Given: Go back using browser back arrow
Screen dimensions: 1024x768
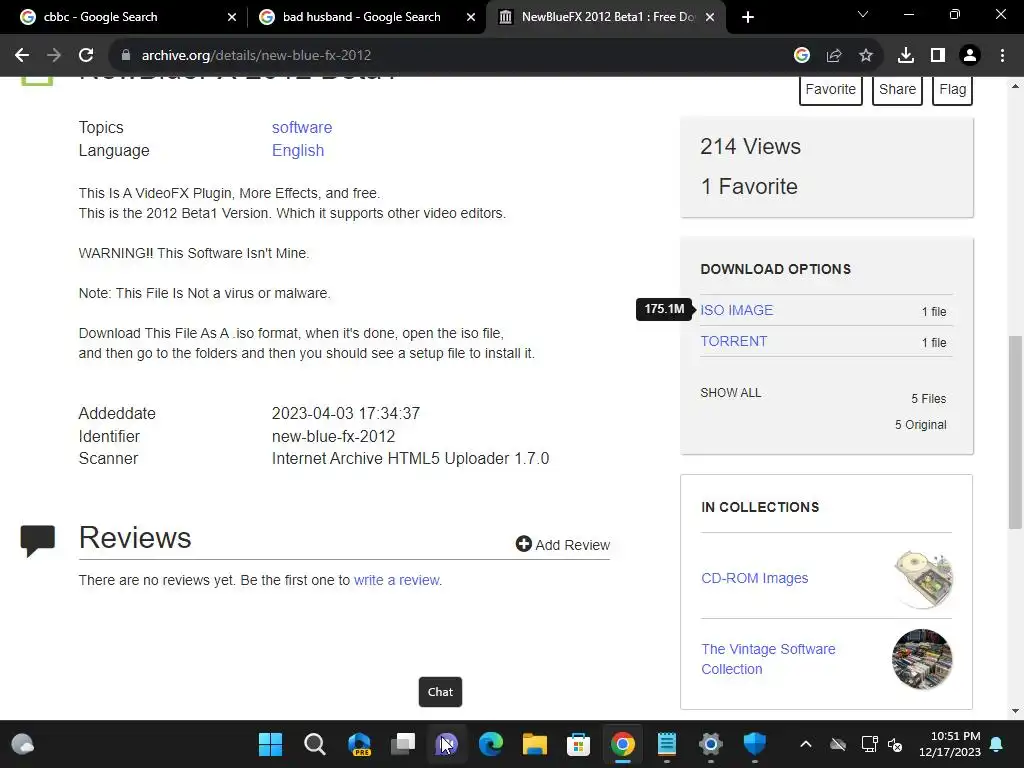Looking at the screenshot, I should tap(22, 56).
